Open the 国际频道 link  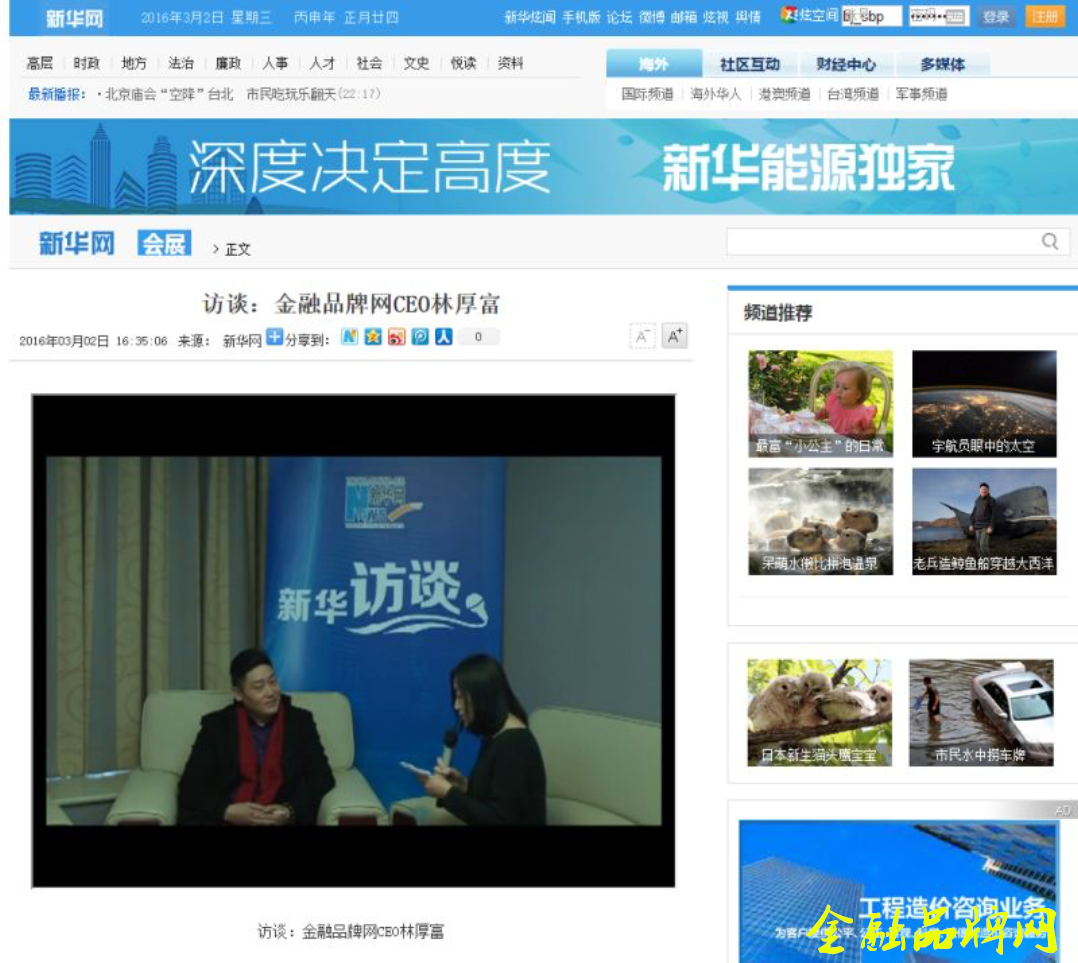[x=647, y=94]
